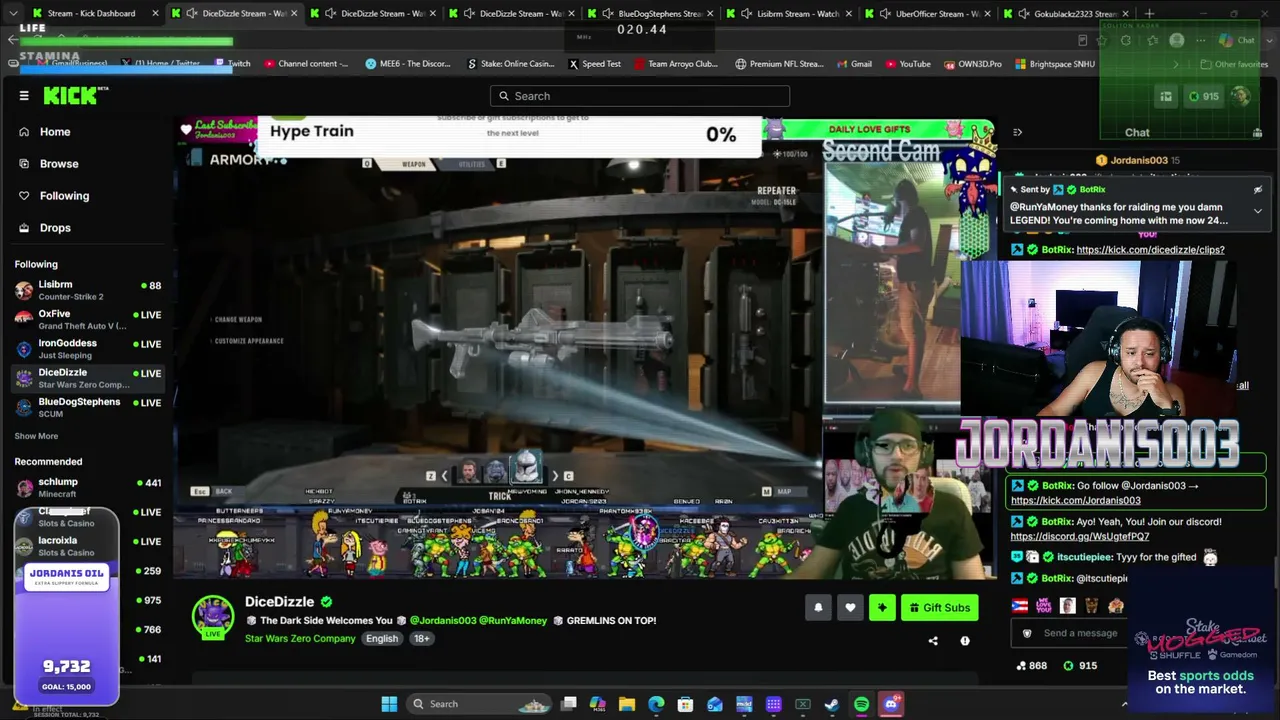Image resolution: width=1280 pixels, height=720 pixels.
Task: Open Team Arroyo Club bookmark
Action: (676, 64)
